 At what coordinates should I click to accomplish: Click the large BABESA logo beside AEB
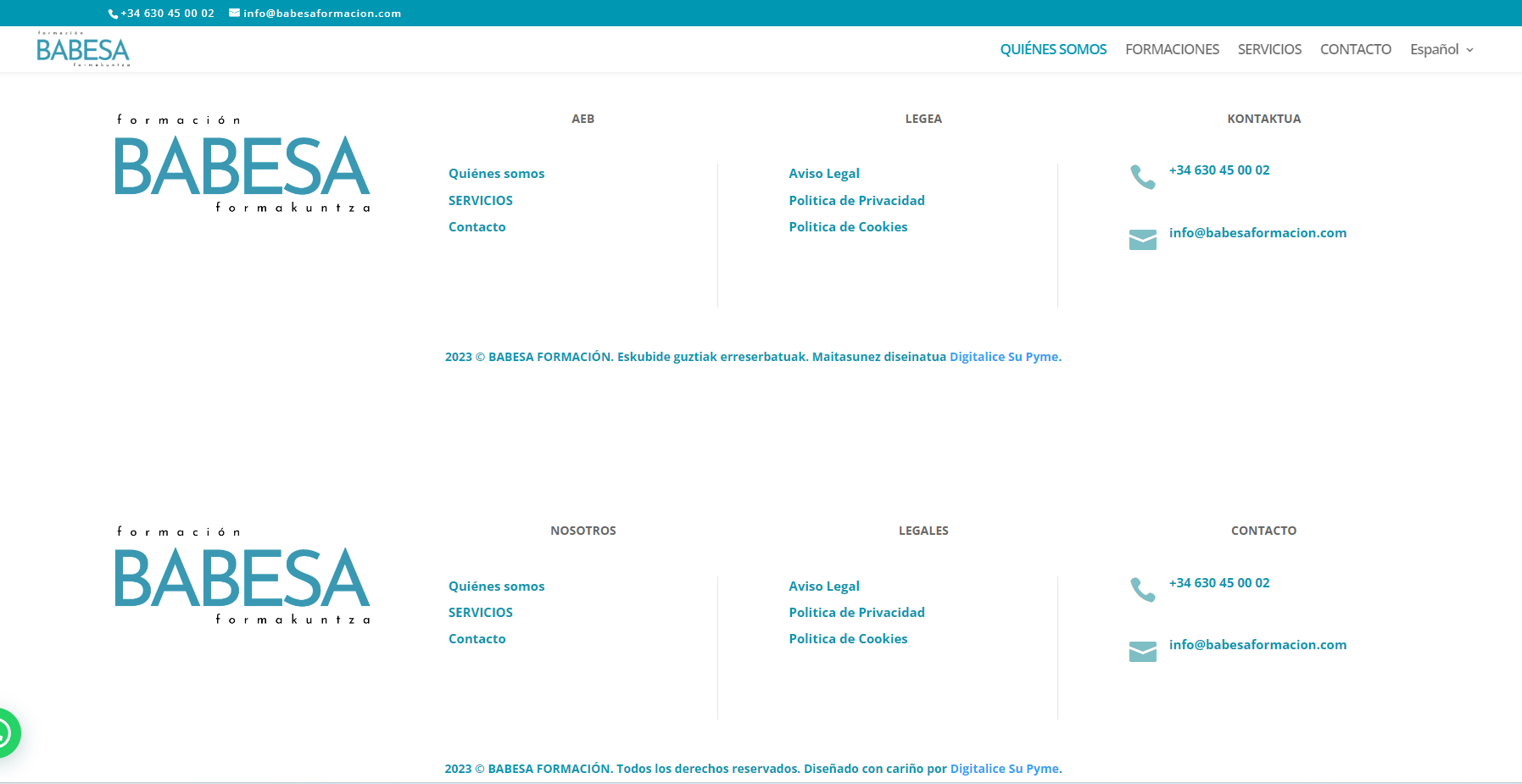(243, 163)
